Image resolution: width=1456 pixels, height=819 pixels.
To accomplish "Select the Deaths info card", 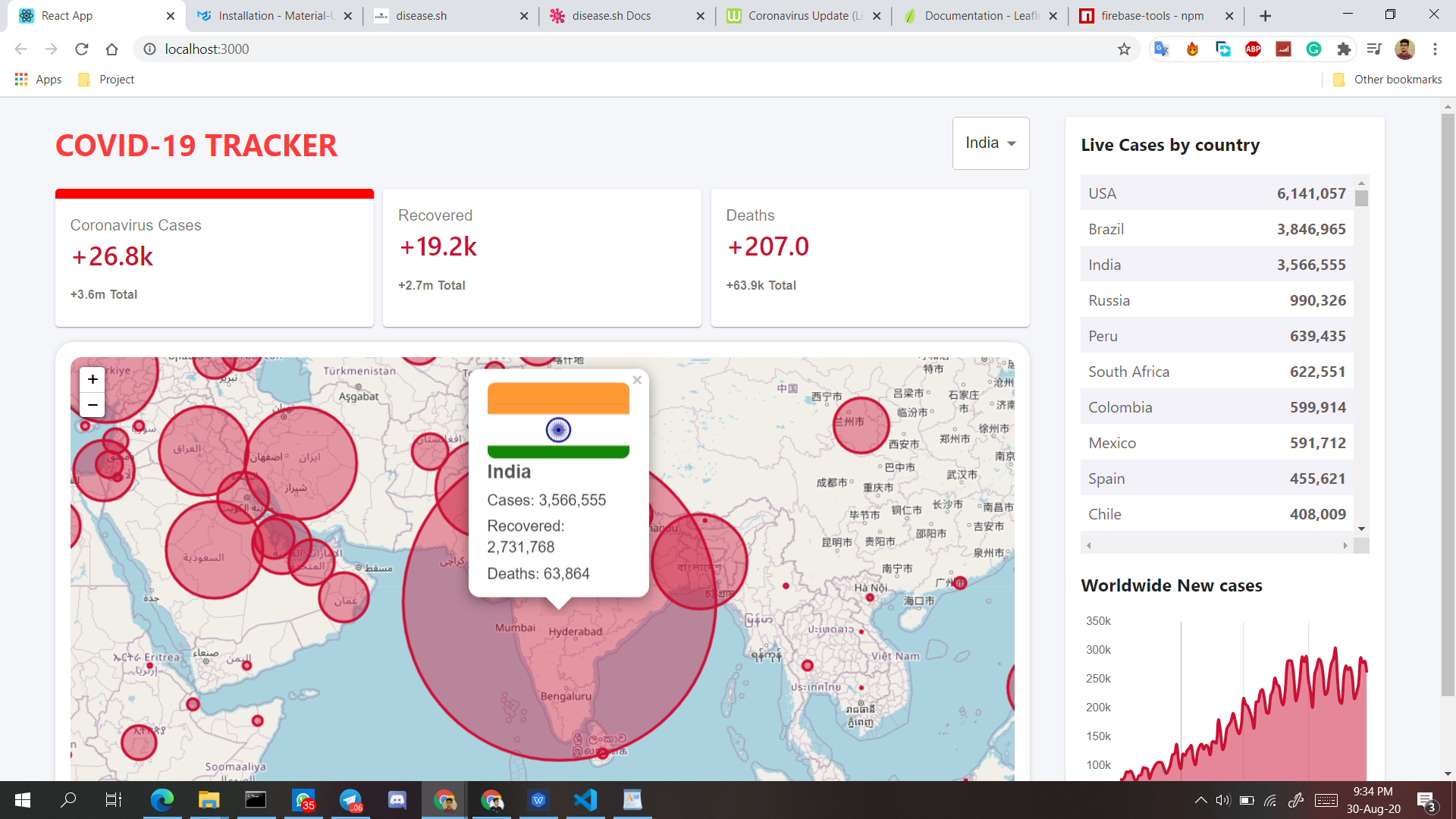I will [870, 258].
